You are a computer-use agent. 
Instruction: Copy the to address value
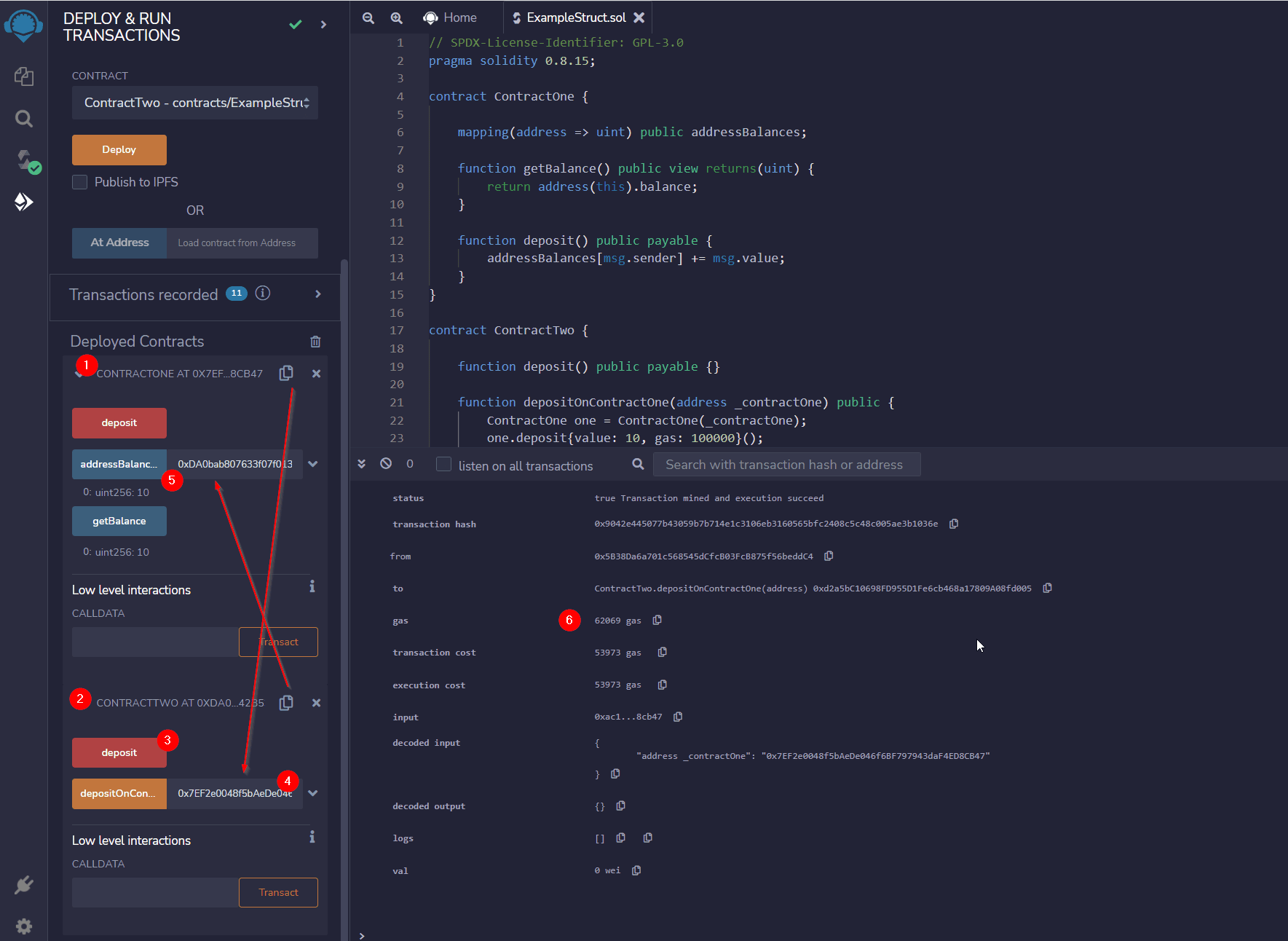point(1047,588)
